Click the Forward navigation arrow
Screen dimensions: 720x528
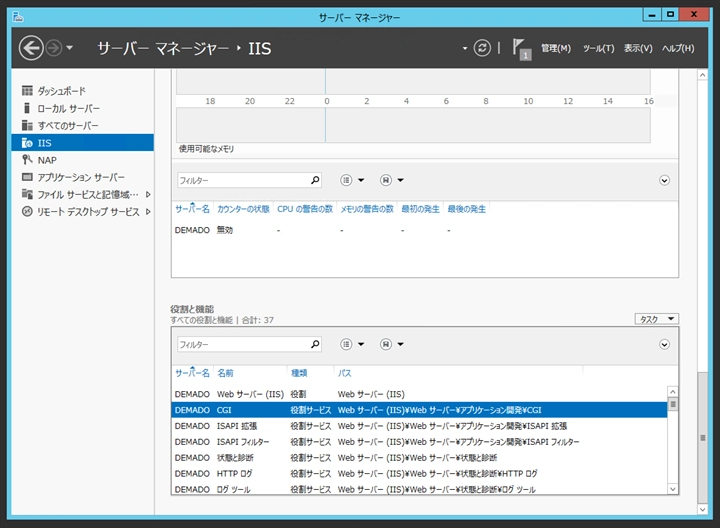pyautogui.click(x=54, y=48)
